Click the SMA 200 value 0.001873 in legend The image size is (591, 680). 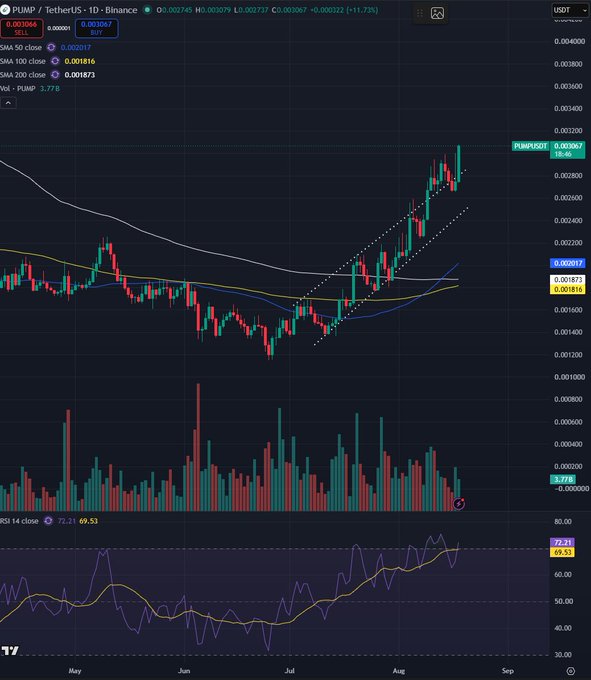80,75
